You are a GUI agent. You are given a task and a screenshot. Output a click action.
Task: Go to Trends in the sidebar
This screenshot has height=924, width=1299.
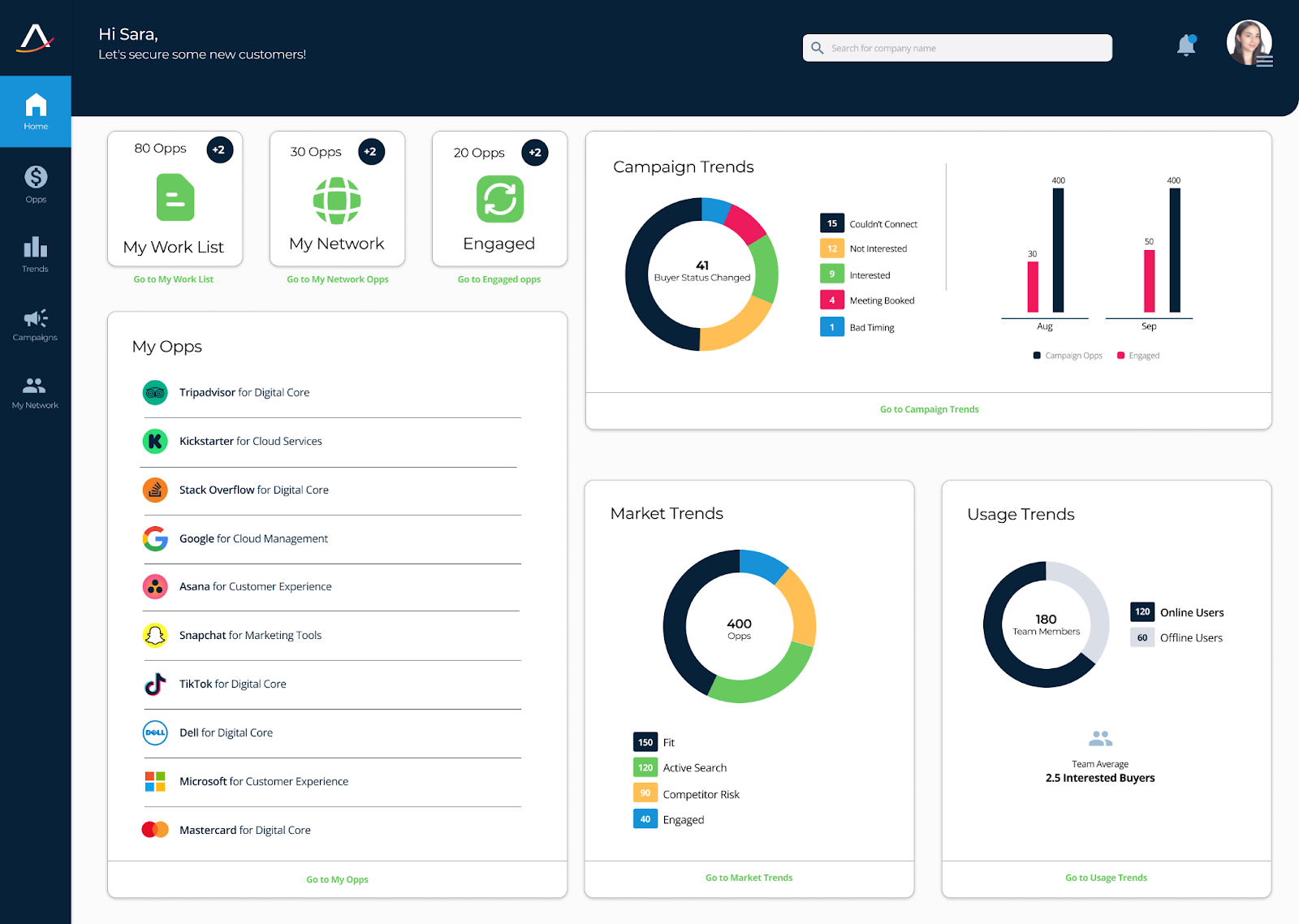[36, 253]
